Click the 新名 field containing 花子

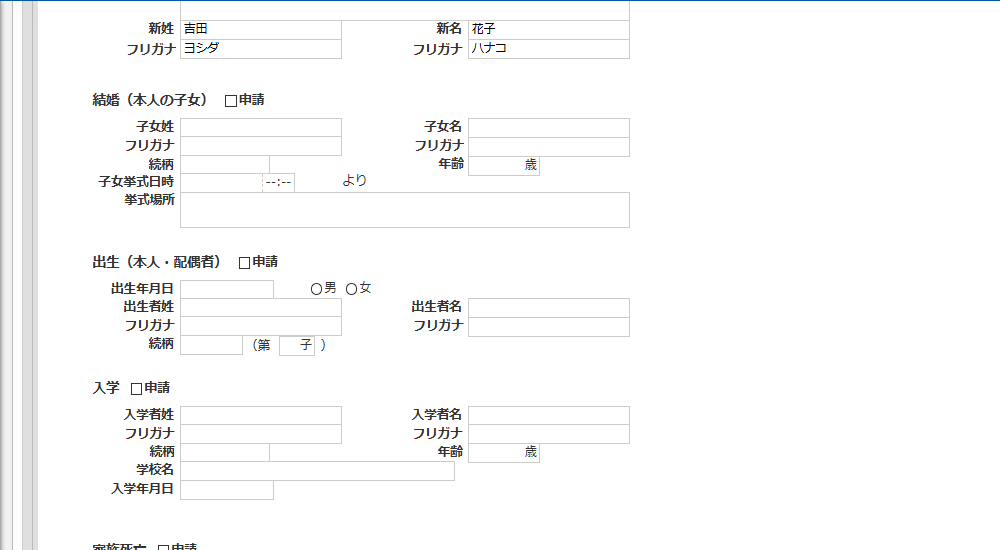click(x=548, y=30)
